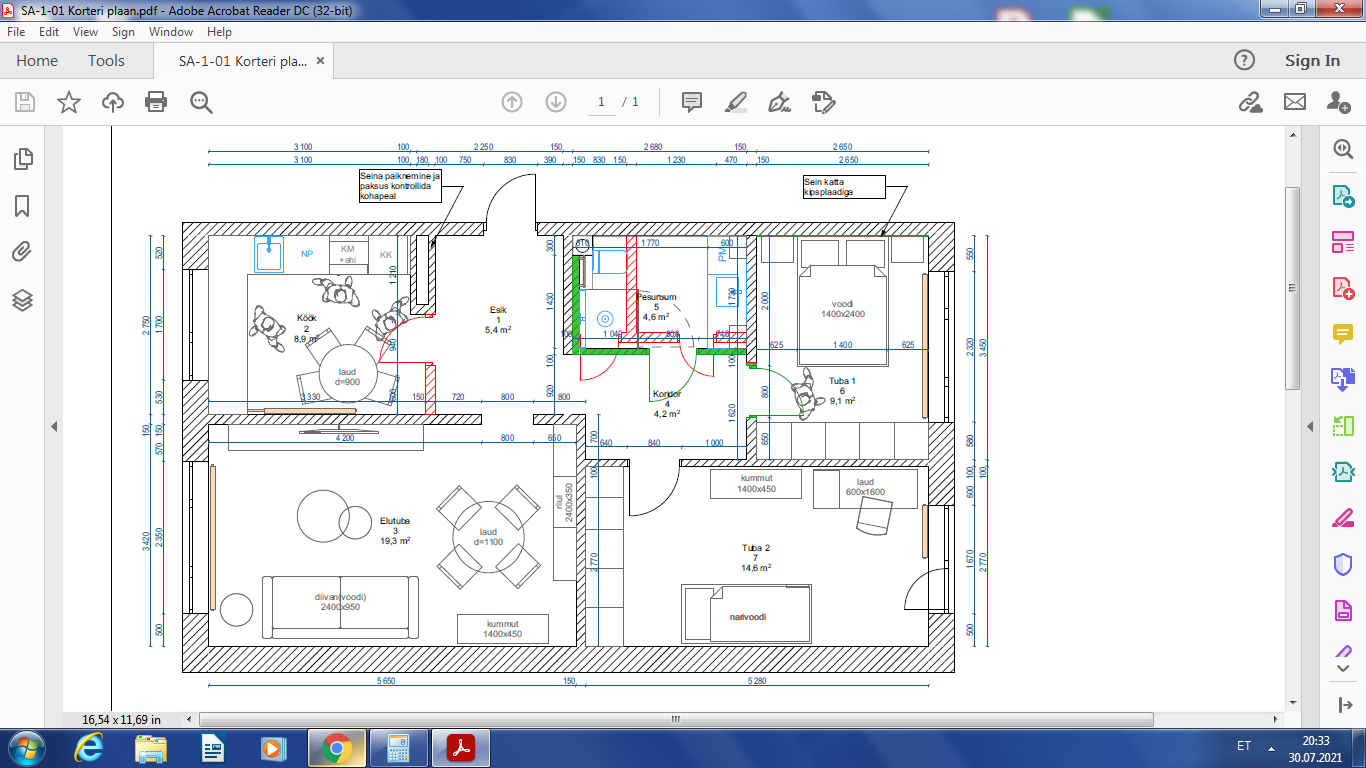
Task: Click the current page number field
Action: [601, 102]
